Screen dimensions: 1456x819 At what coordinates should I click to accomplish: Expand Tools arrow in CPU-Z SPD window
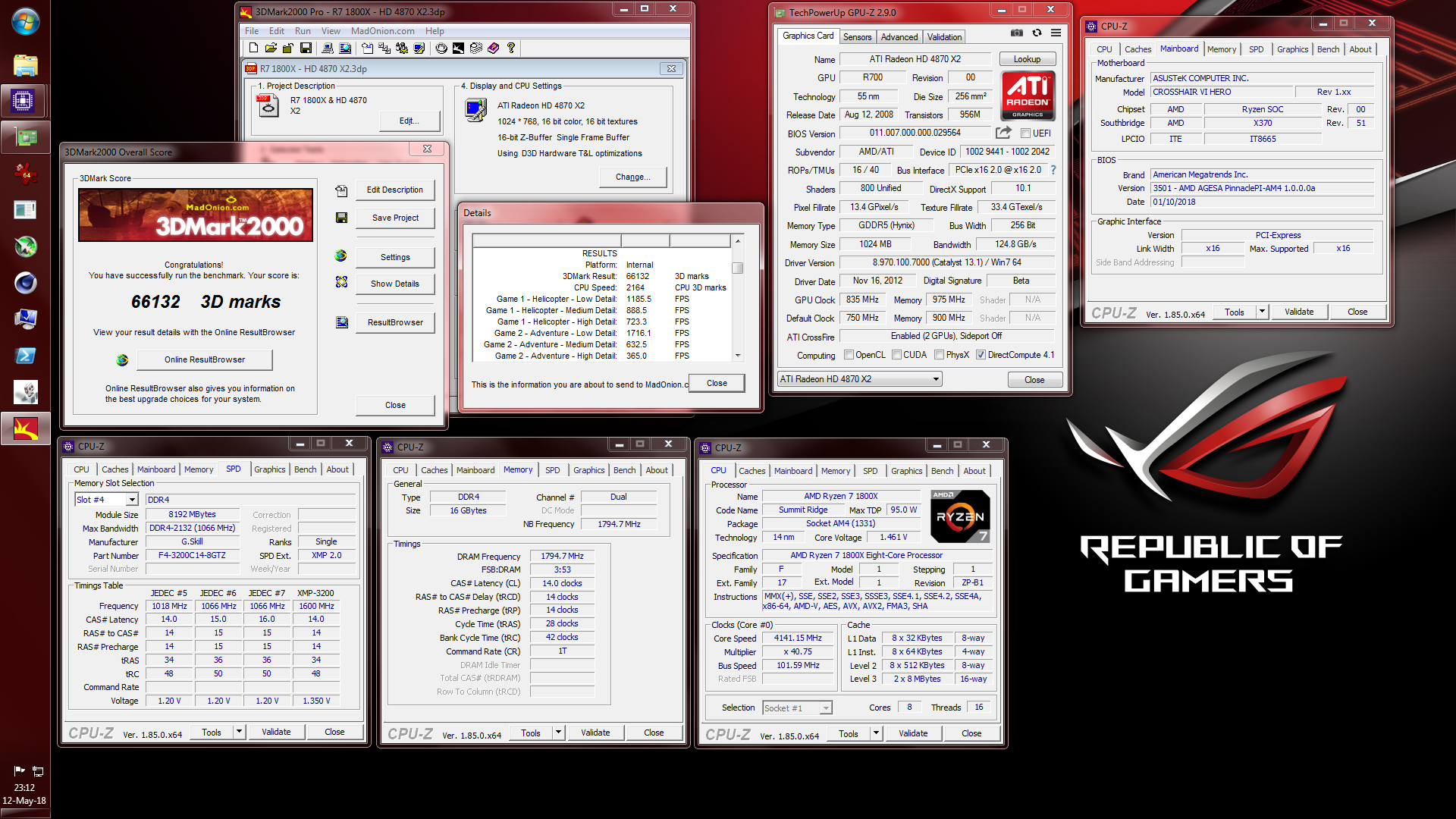coord(239,732)
